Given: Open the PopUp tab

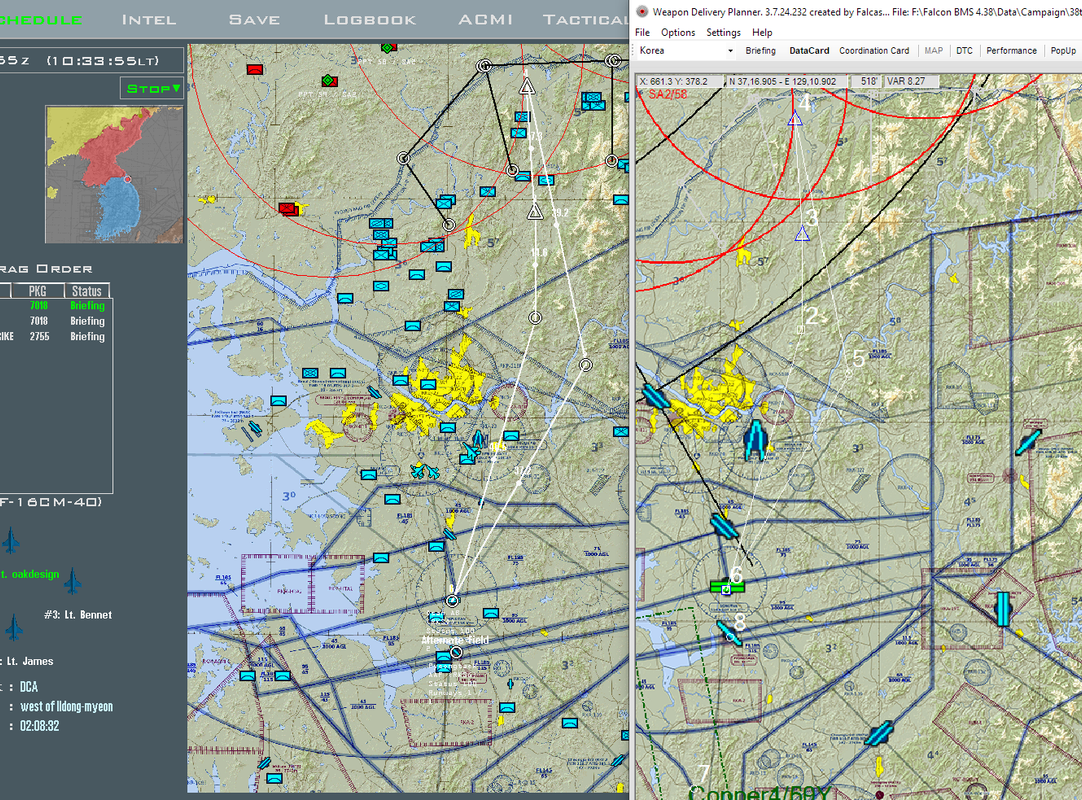Looking at the screenshot, I should tap(1063, 50).
